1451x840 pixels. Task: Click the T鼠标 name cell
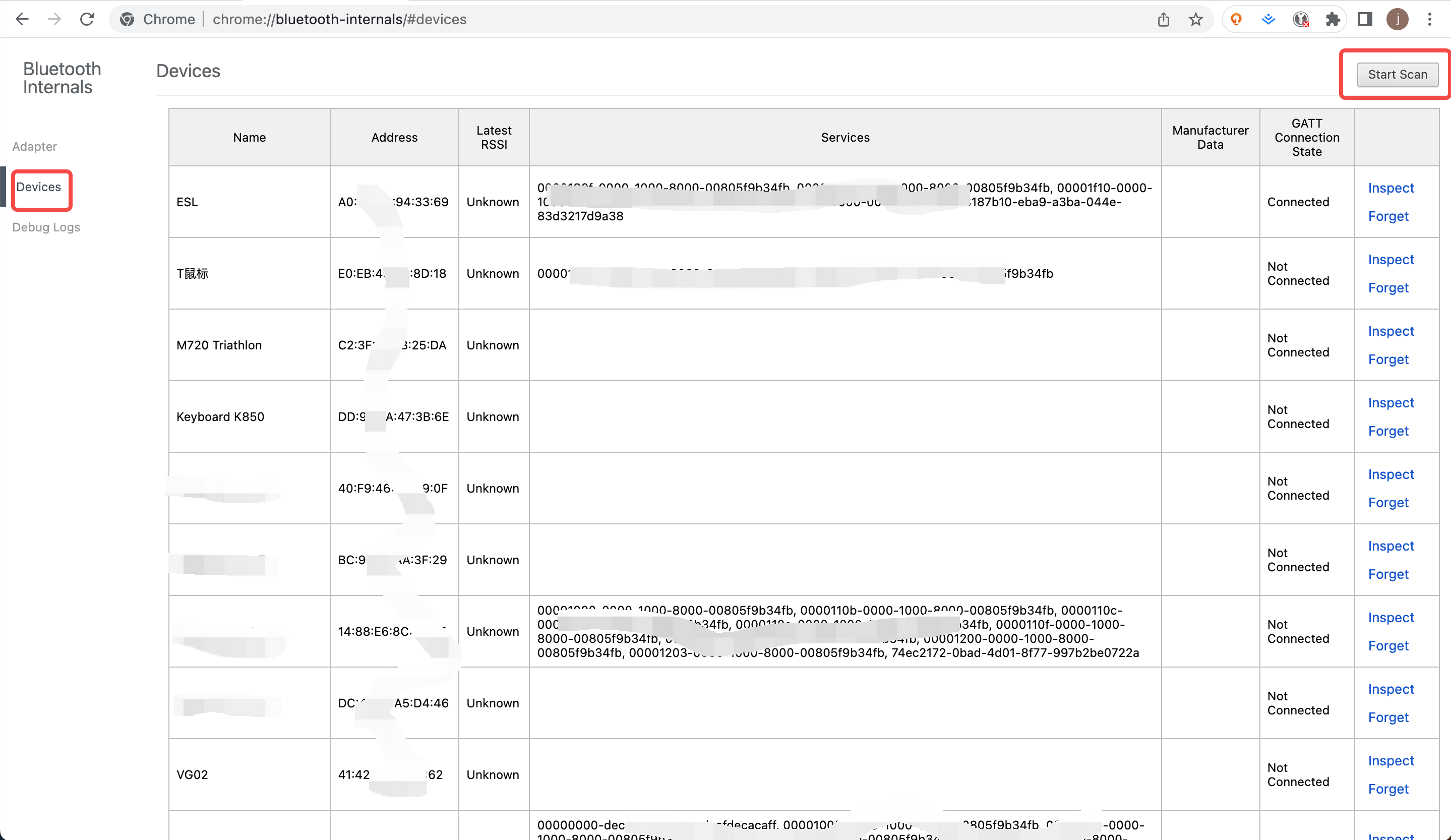[250, 273]
